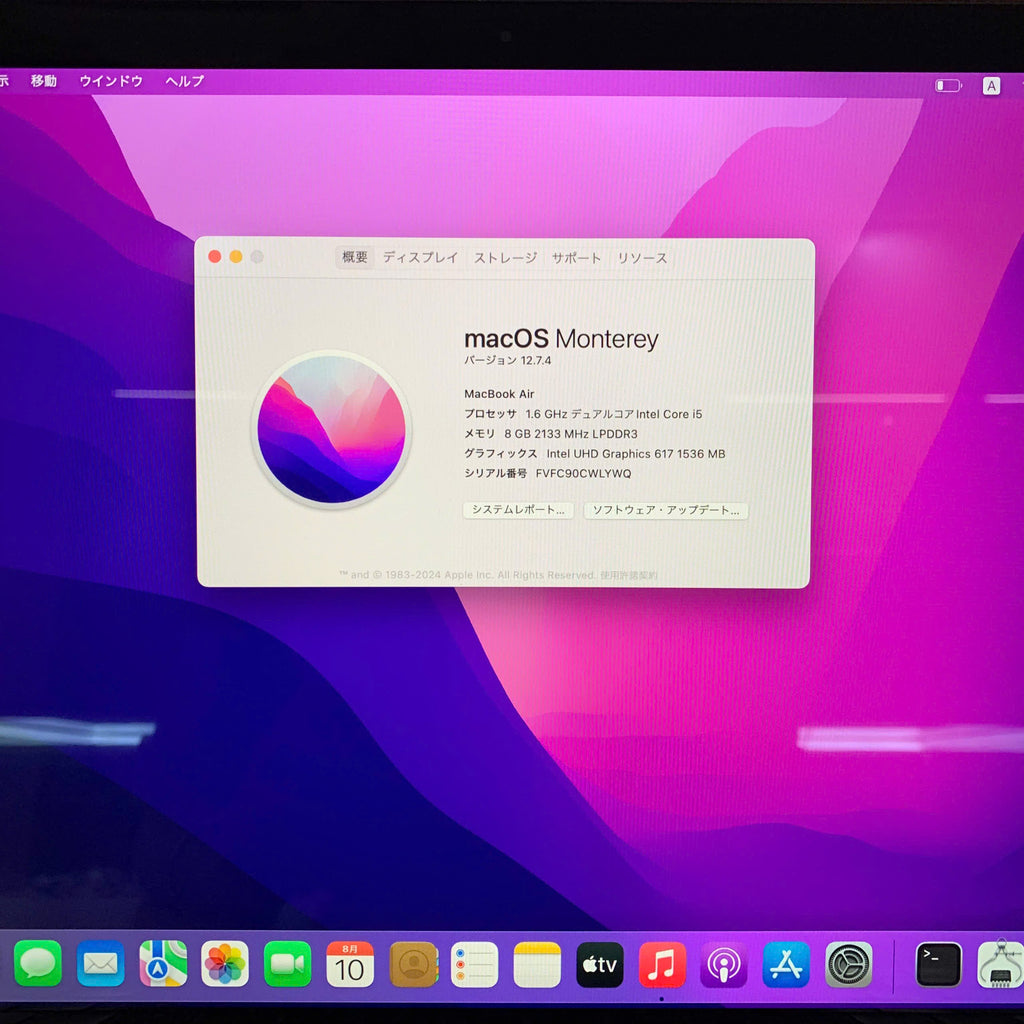
Task: Launch Maps from the Dock
Action: pos(163,963)
